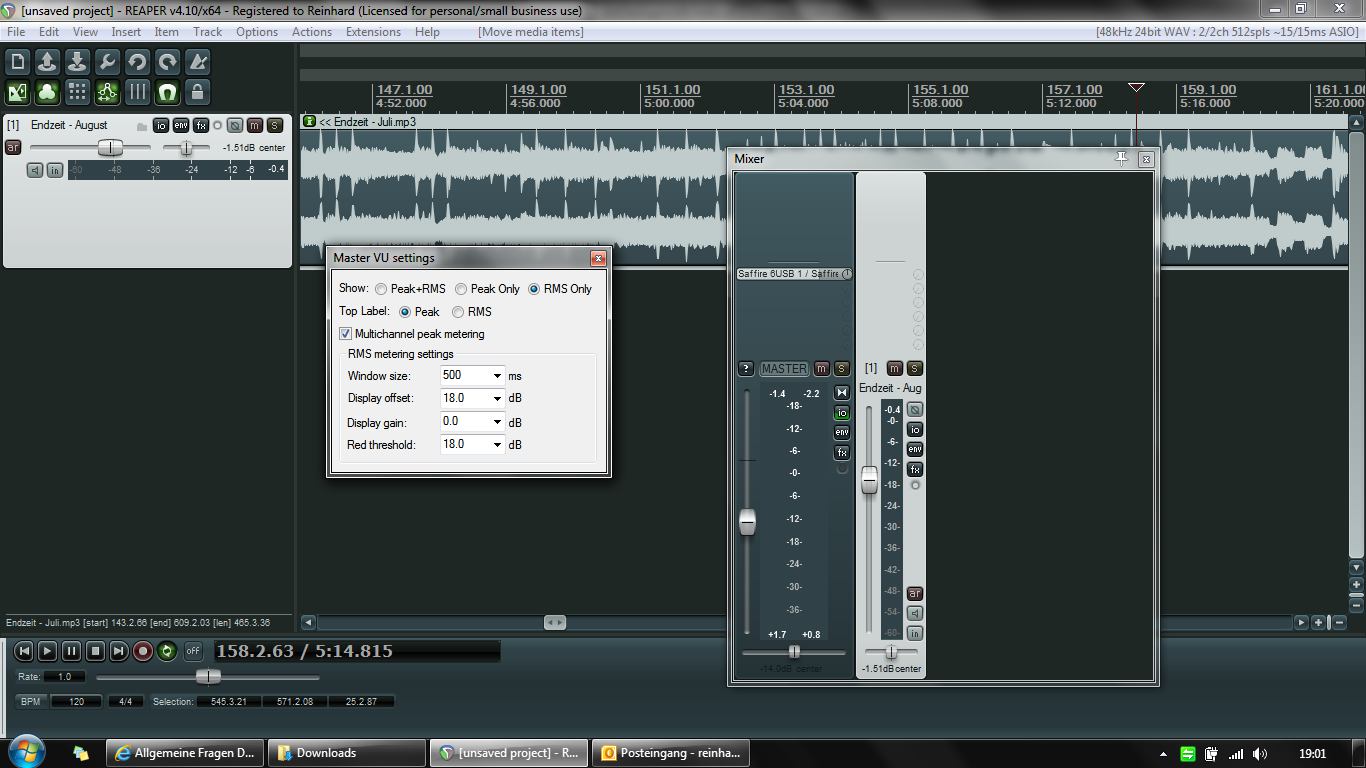Viewport: 1366px width, 768px height.
Task: Click the master volume fader in Mixer
Action: (x=747, y=522)
